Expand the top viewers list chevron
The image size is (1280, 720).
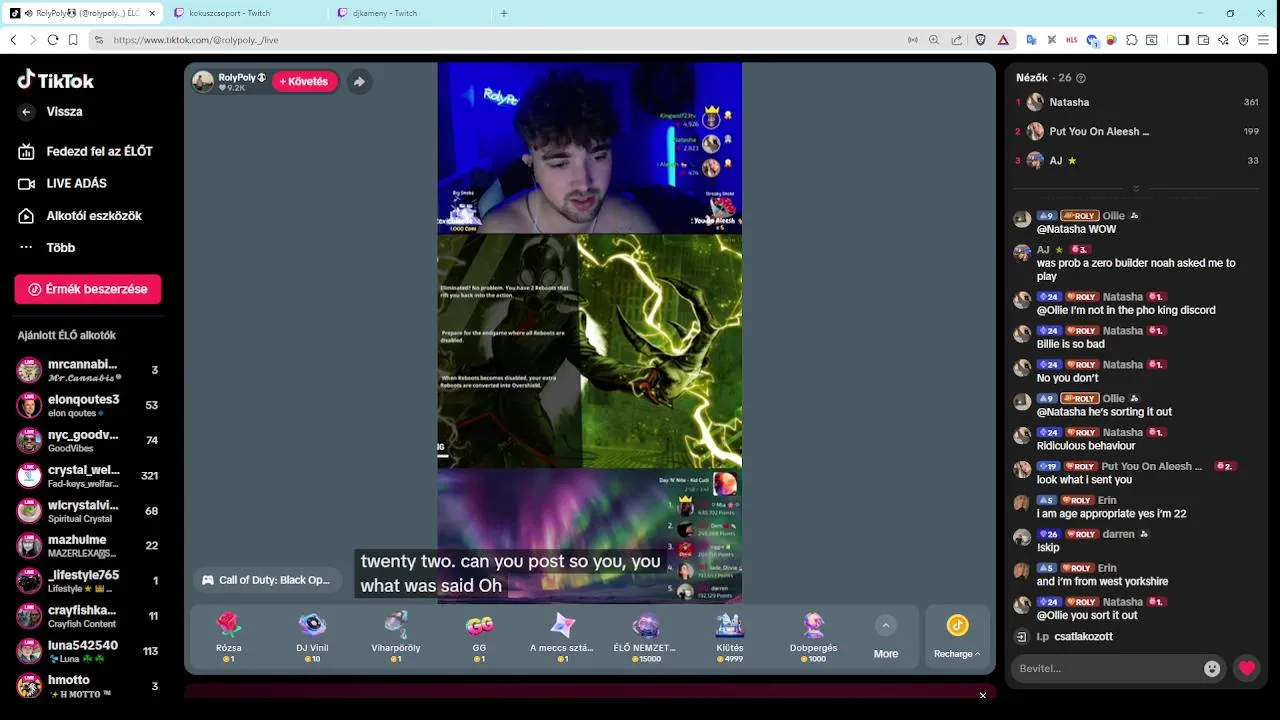1136,189
